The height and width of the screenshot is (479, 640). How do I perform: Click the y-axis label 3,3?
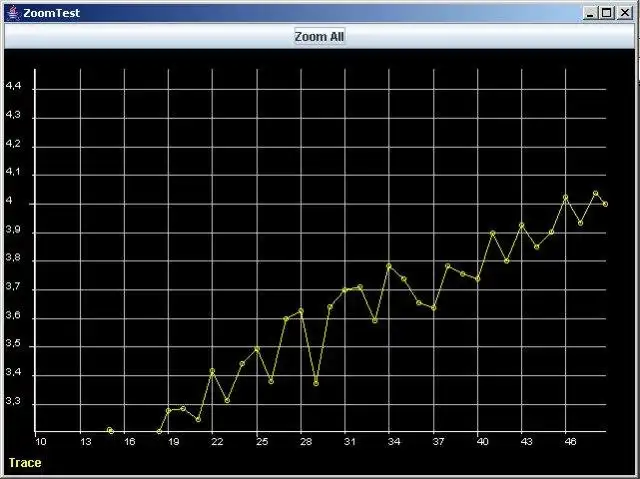pyautogui.click(x=13, y=401)
